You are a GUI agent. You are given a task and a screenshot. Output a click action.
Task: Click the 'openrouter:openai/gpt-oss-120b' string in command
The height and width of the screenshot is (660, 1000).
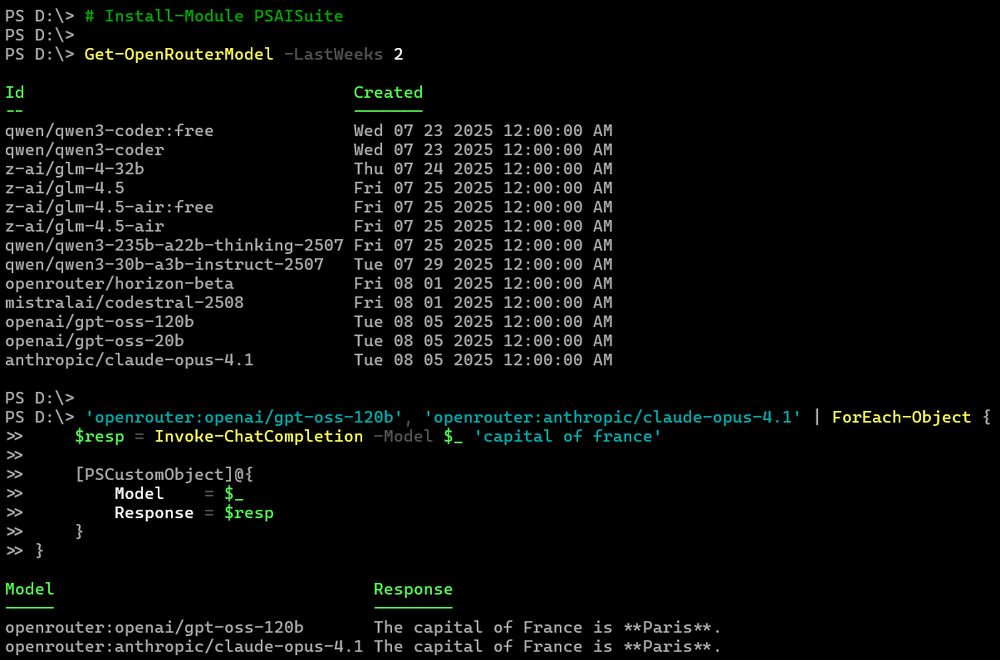tap(244, 418)
